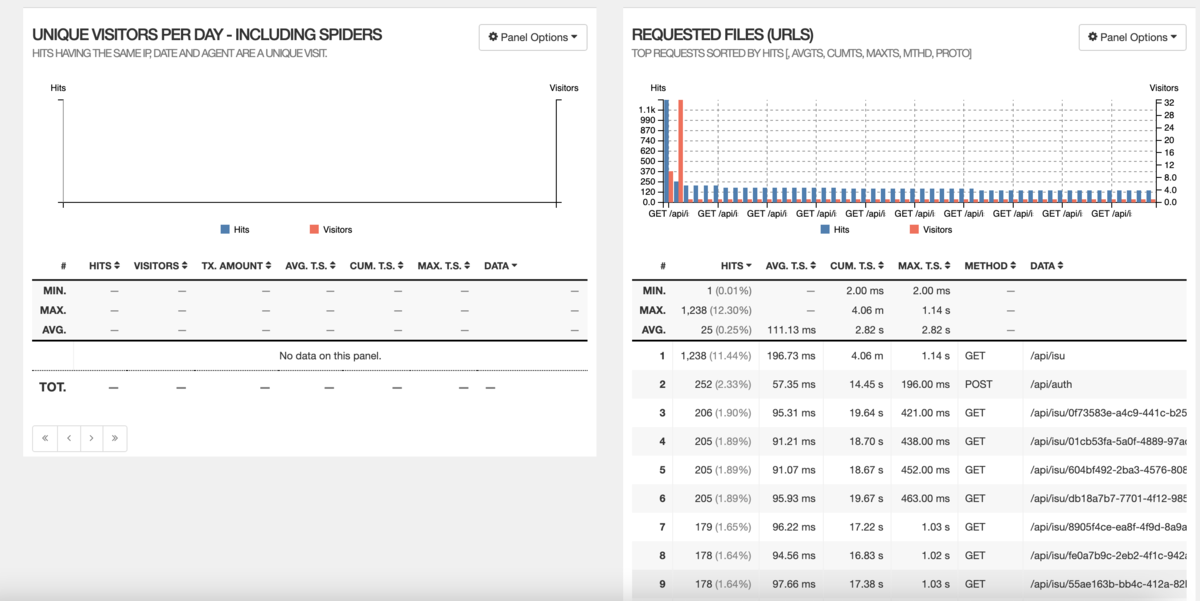Select max hits "1,238 (12.30%)"

pyautogui.click(x=715, y=310)
